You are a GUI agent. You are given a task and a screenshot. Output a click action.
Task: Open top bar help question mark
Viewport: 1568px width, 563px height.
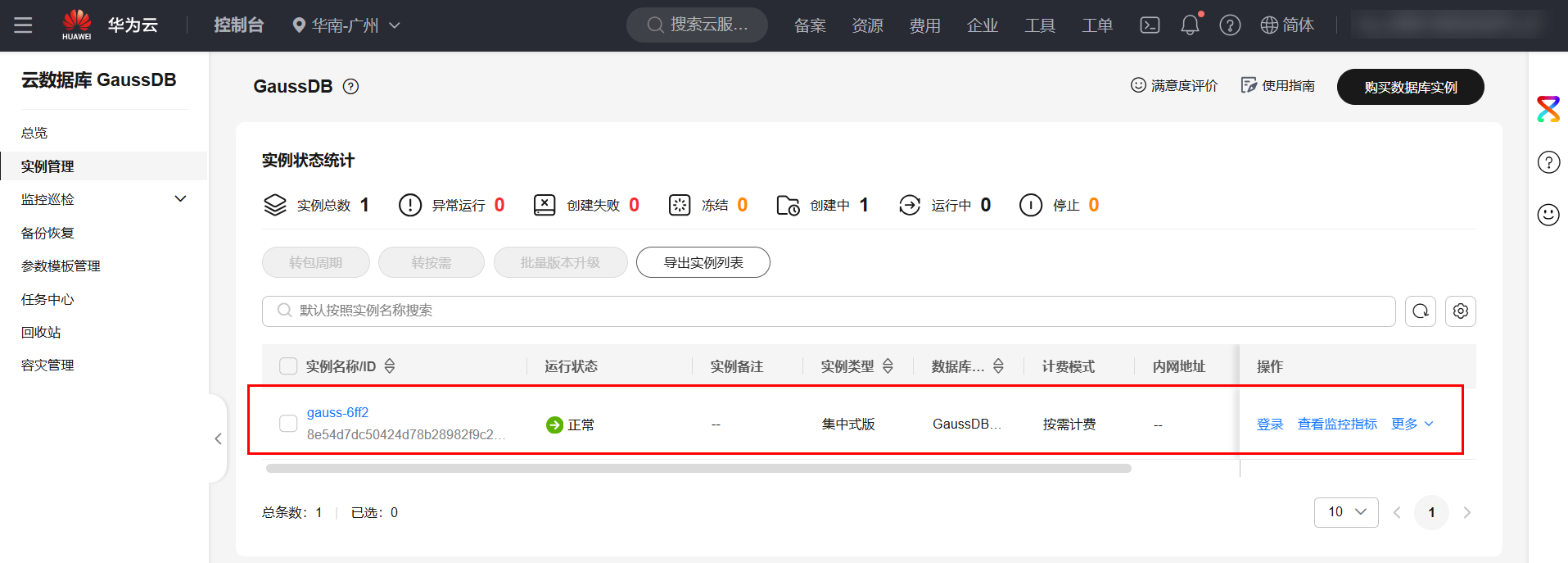click(x=1230, y=25)
